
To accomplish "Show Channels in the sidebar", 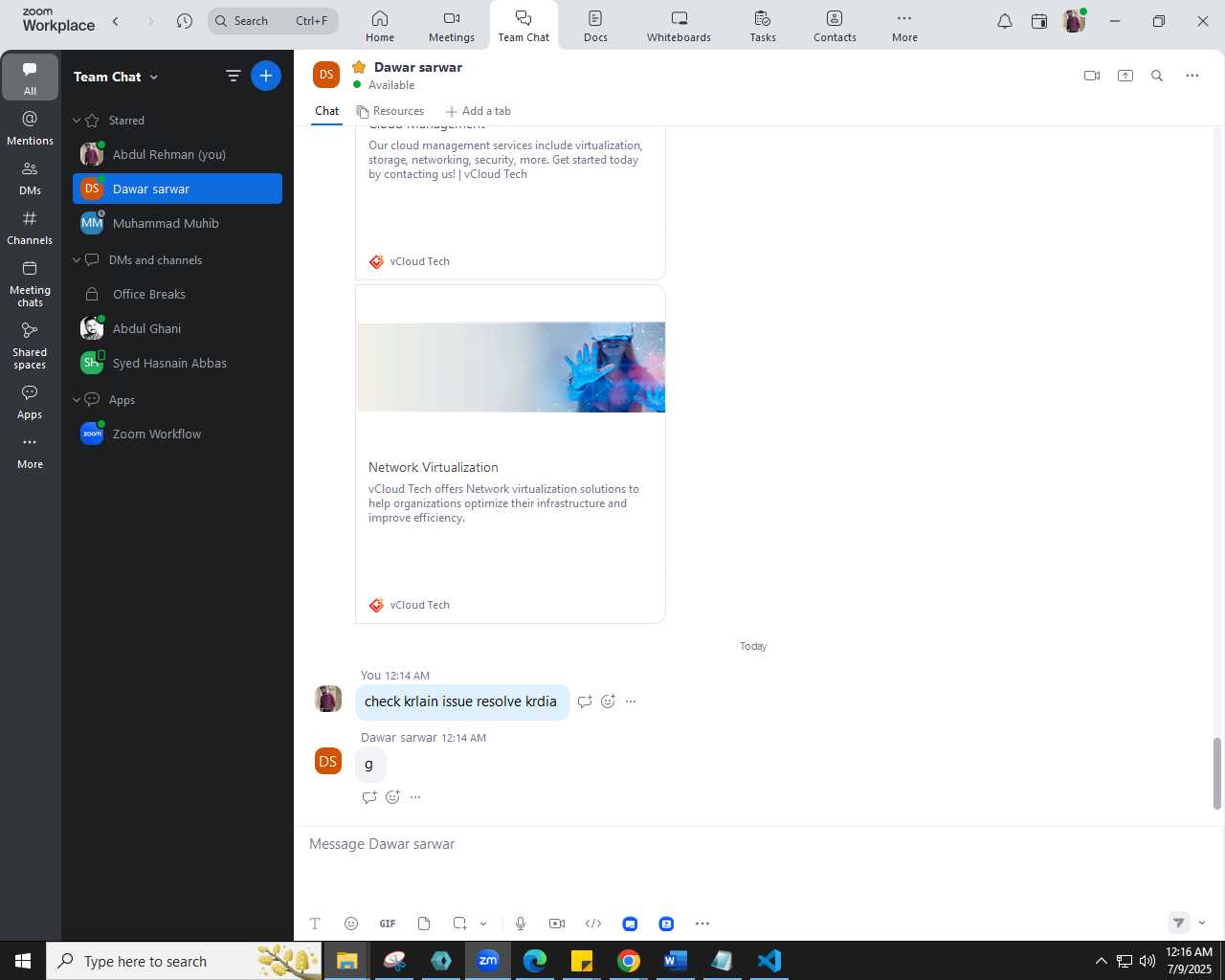I will click(31, 228).
